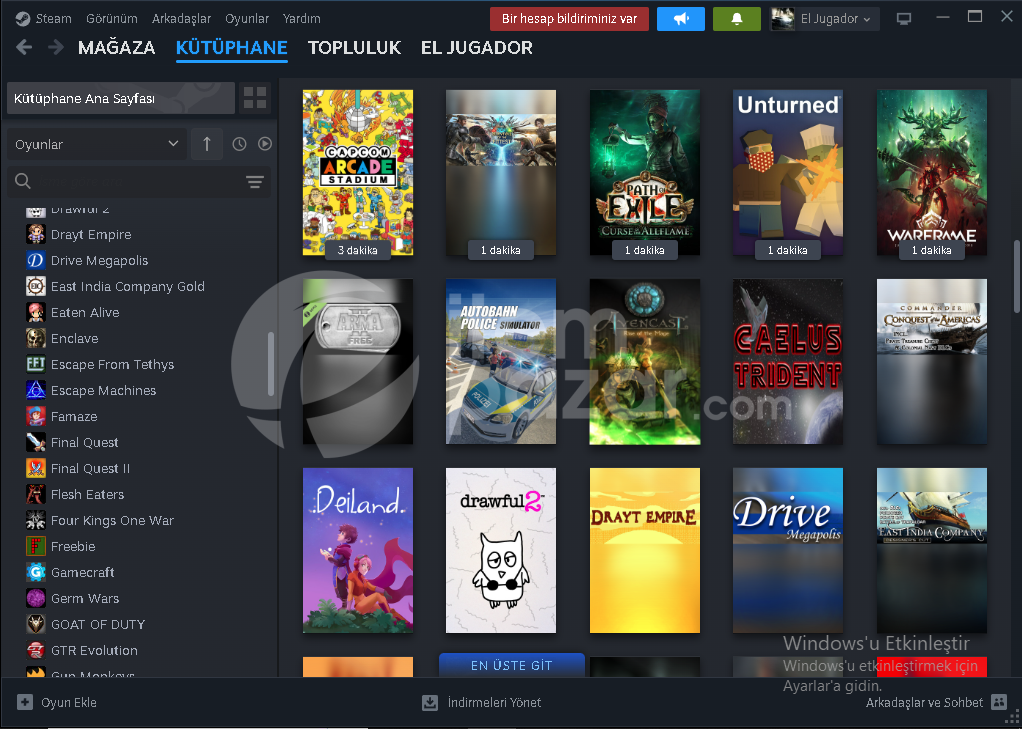The height and width of the screenshot is (729, 1022).
Task: Click Arkadaşlar ve Sohbet link
Action: [924, 702]
